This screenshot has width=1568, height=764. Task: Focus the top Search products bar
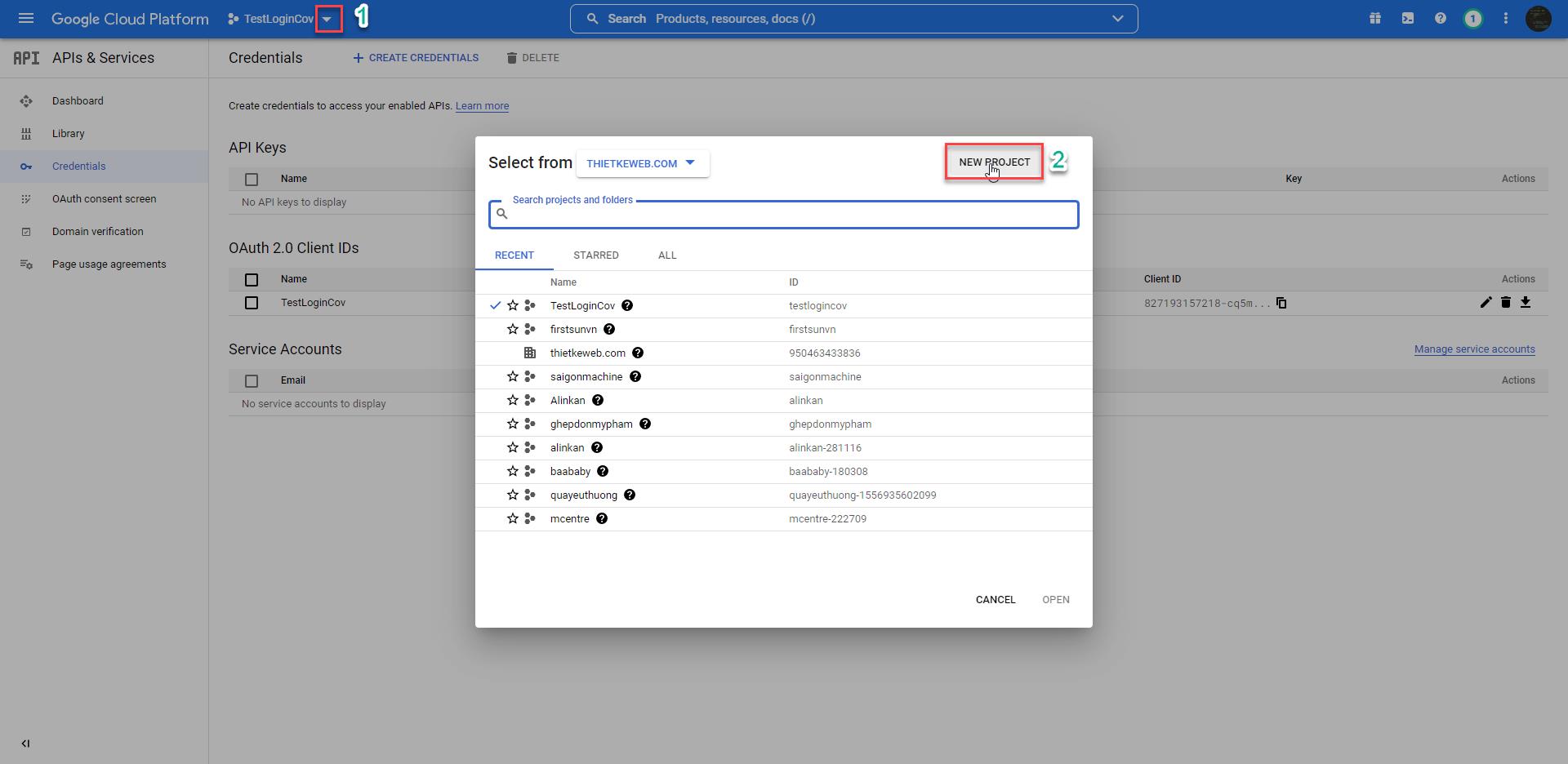coord(853,19)
